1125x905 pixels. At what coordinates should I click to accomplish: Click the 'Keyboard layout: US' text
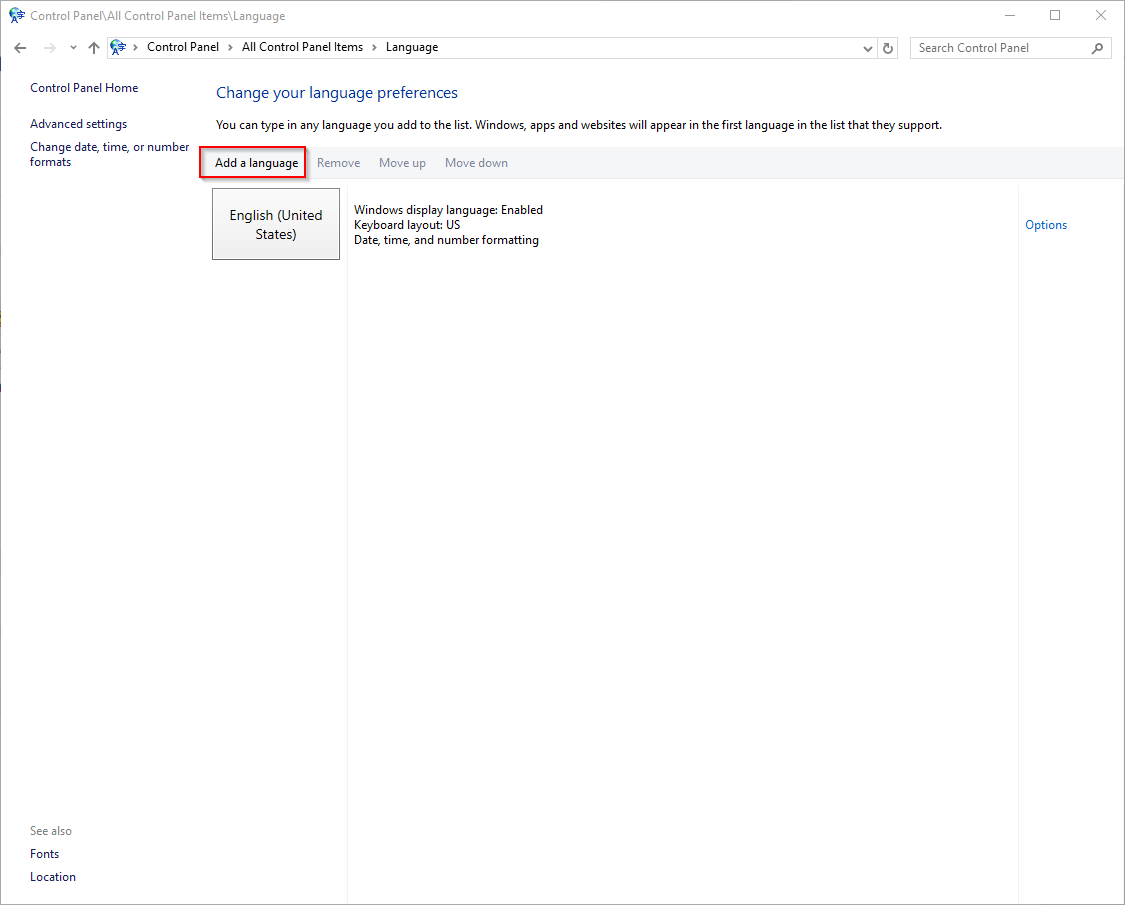pyautogui.click(x=407, y=225)
